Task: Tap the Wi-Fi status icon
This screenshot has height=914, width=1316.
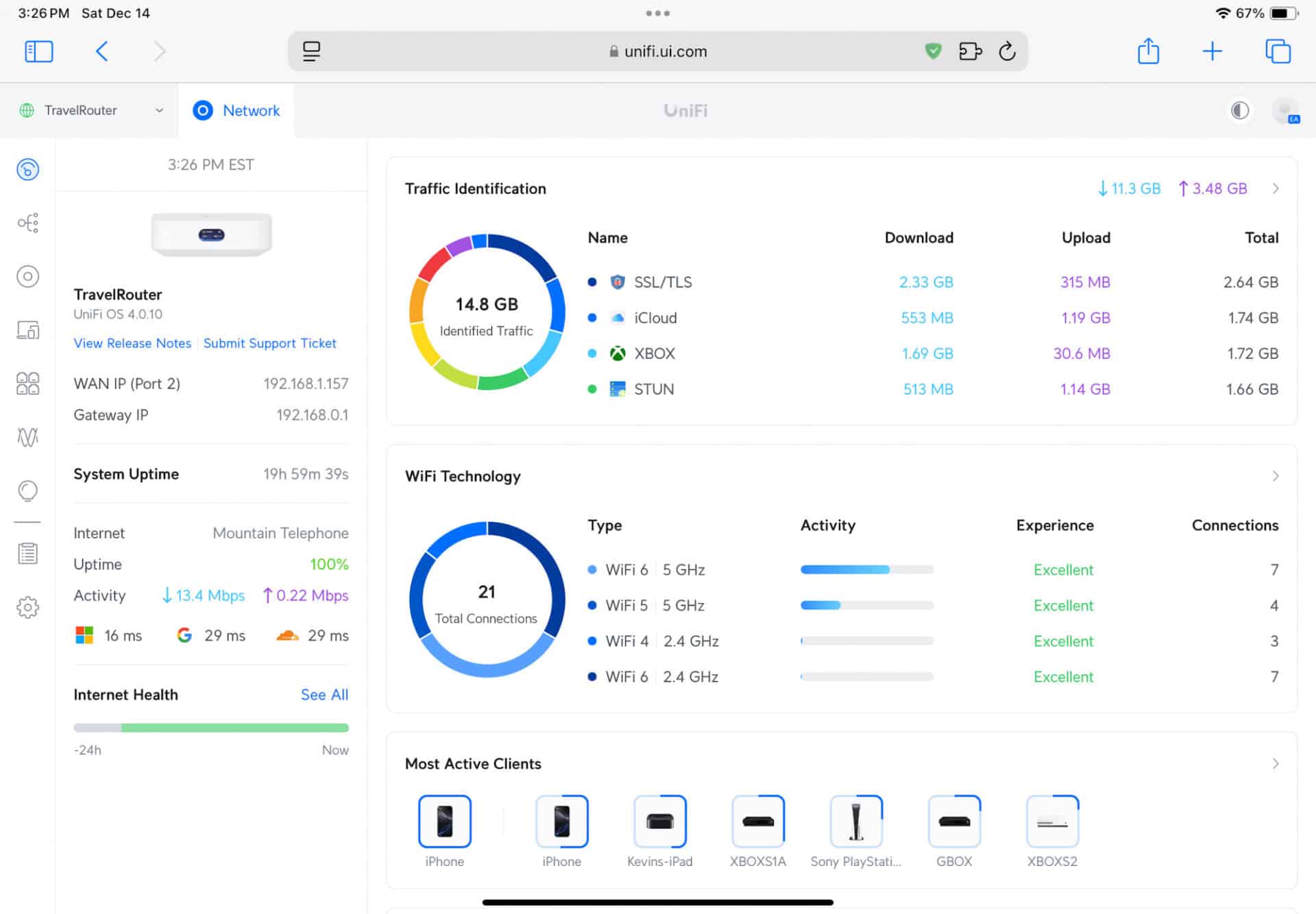Action: [x=1223, y=13]
